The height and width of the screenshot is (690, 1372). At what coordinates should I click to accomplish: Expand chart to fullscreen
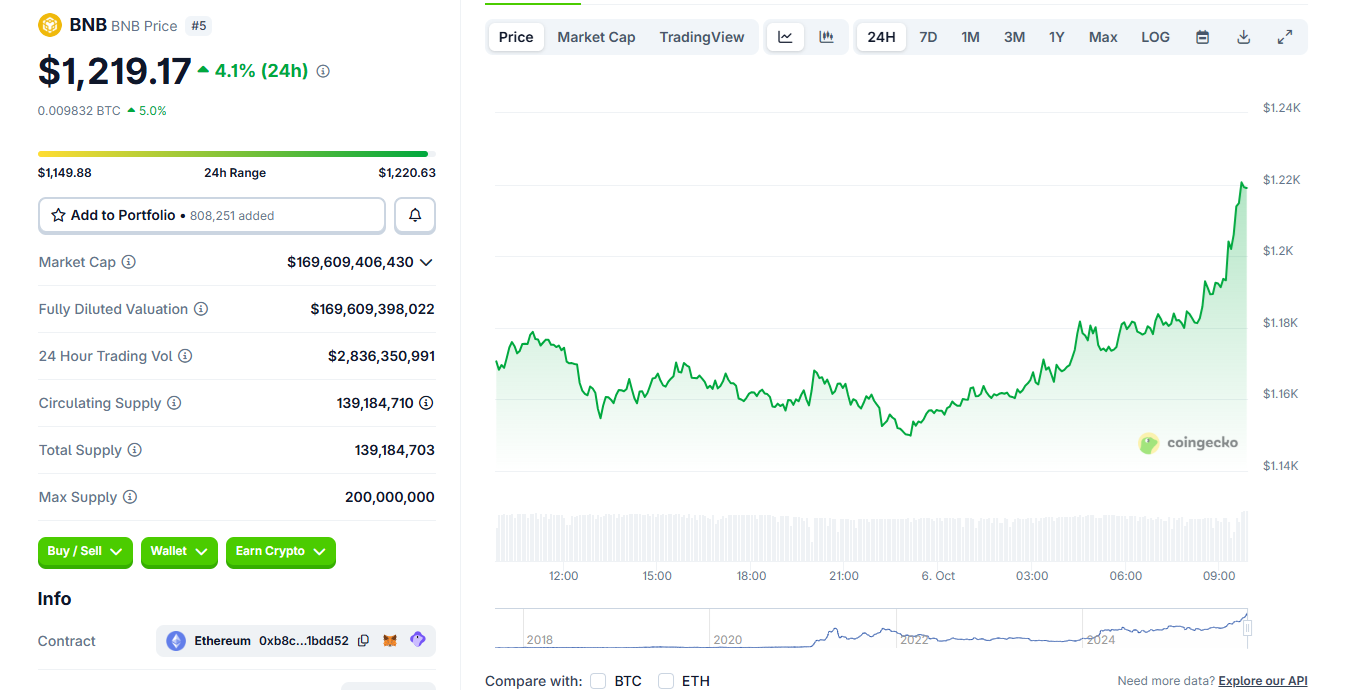(1285, 37)
